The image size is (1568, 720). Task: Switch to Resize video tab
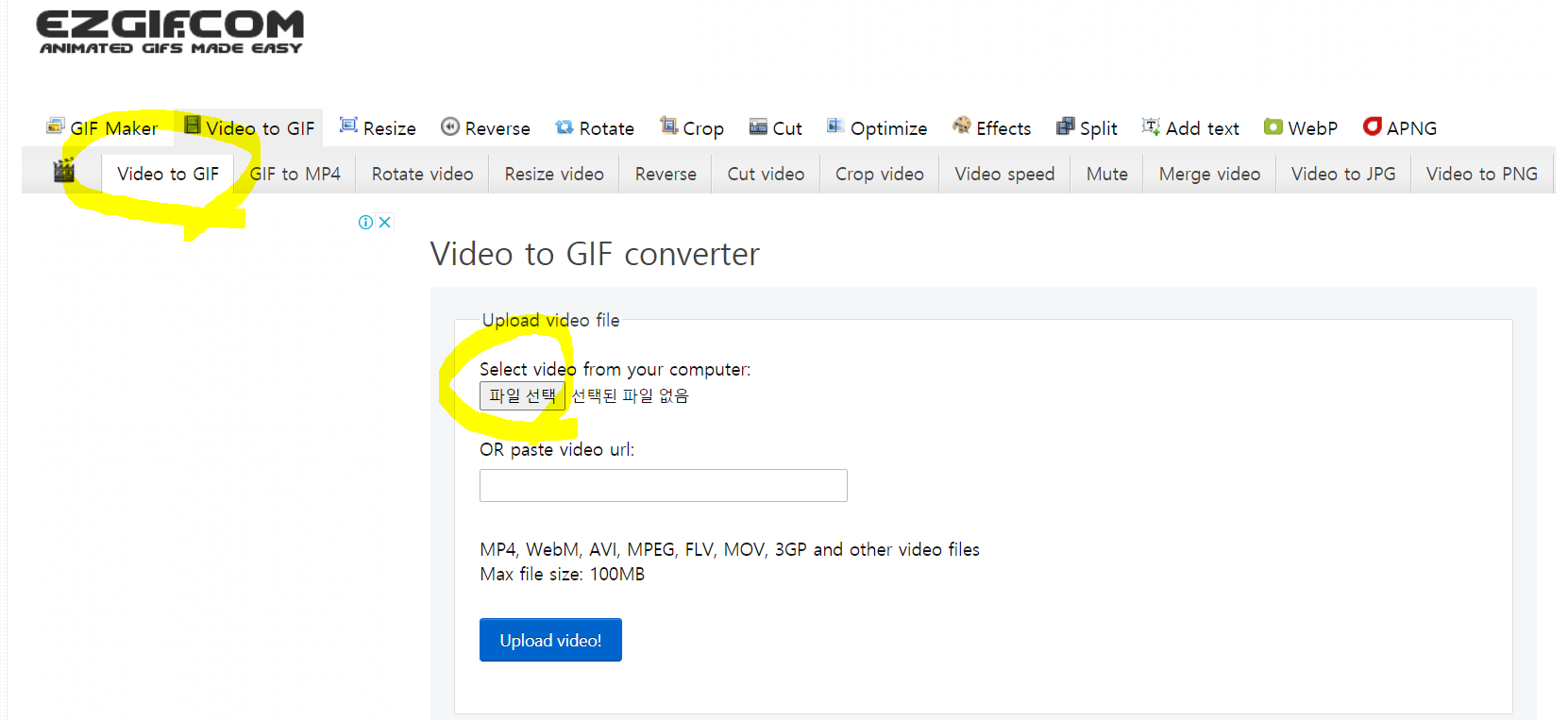coord(554,174)
